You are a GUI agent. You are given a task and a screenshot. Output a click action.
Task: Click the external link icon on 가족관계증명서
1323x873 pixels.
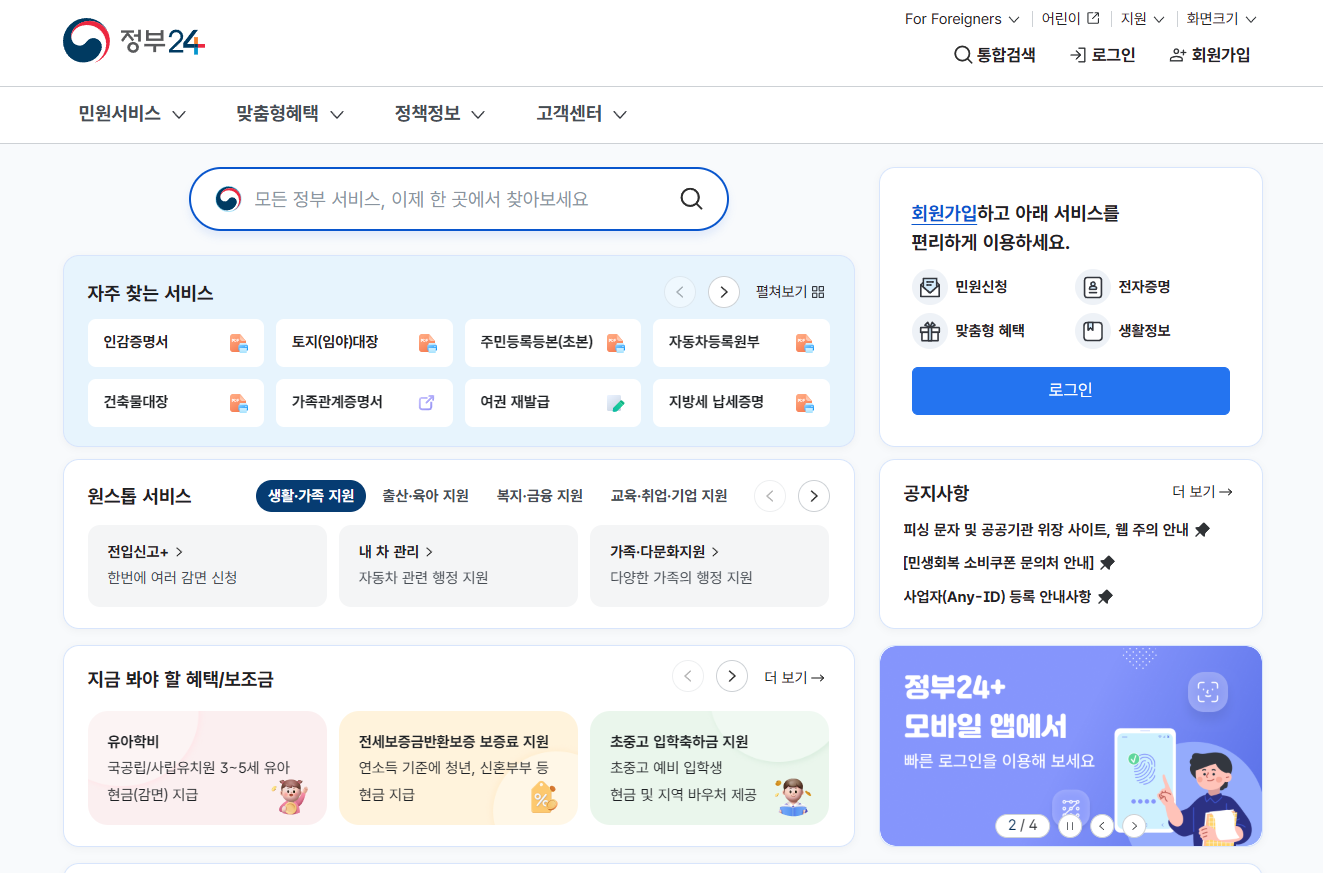click(x=428, y=402)
